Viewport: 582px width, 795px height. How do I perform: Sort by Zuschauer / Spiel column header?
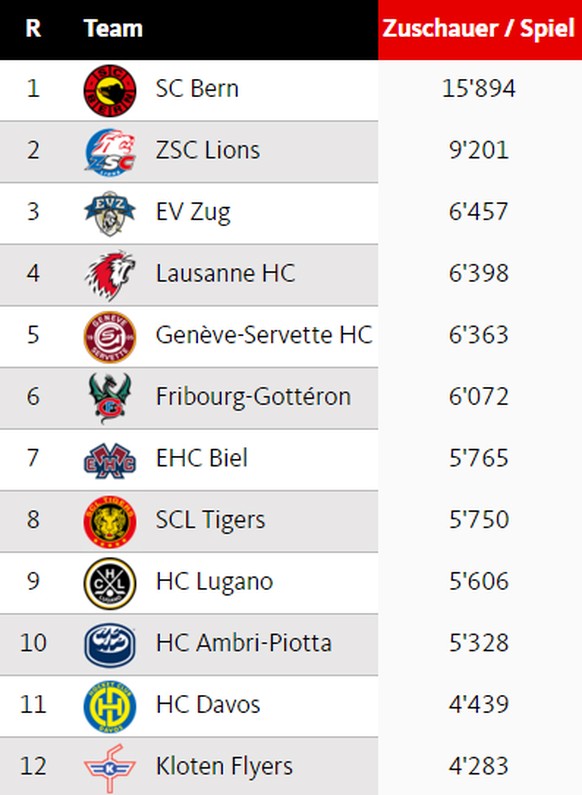point(479,28)
